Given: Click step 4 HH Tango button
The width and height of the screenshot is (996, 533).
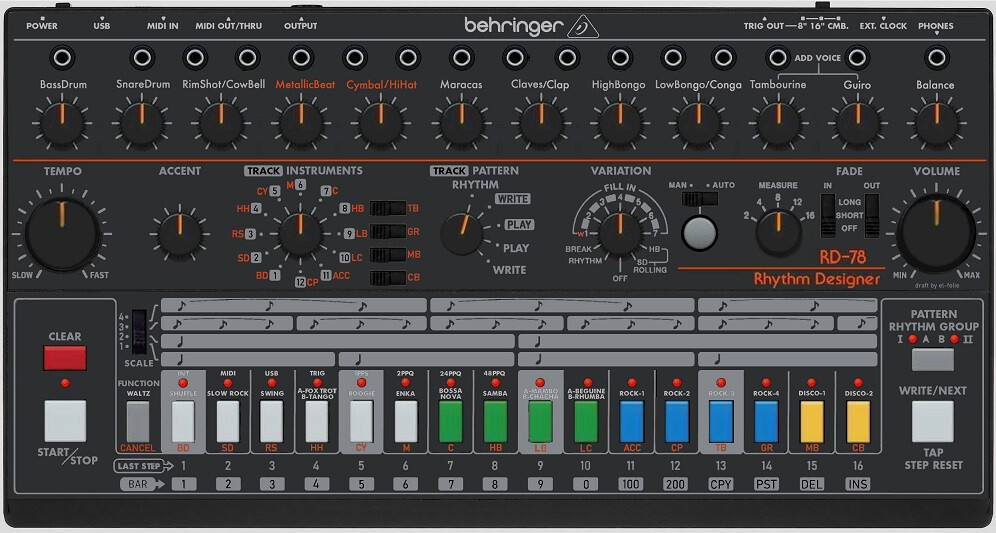Looking at the screenshot, I should pos(317,421).
